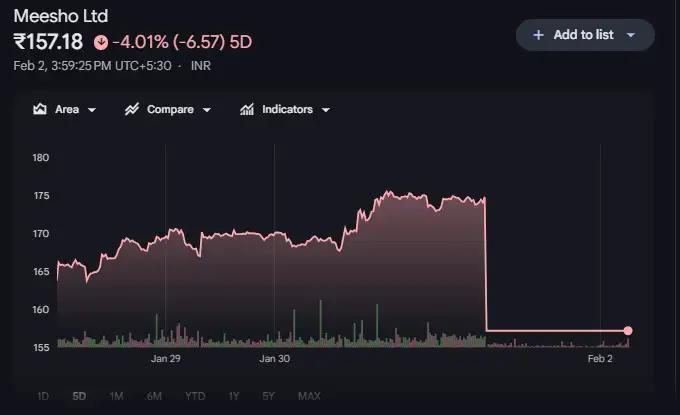Click the red down-arrow change icon
Screen dimensions: 680x415
100,42
